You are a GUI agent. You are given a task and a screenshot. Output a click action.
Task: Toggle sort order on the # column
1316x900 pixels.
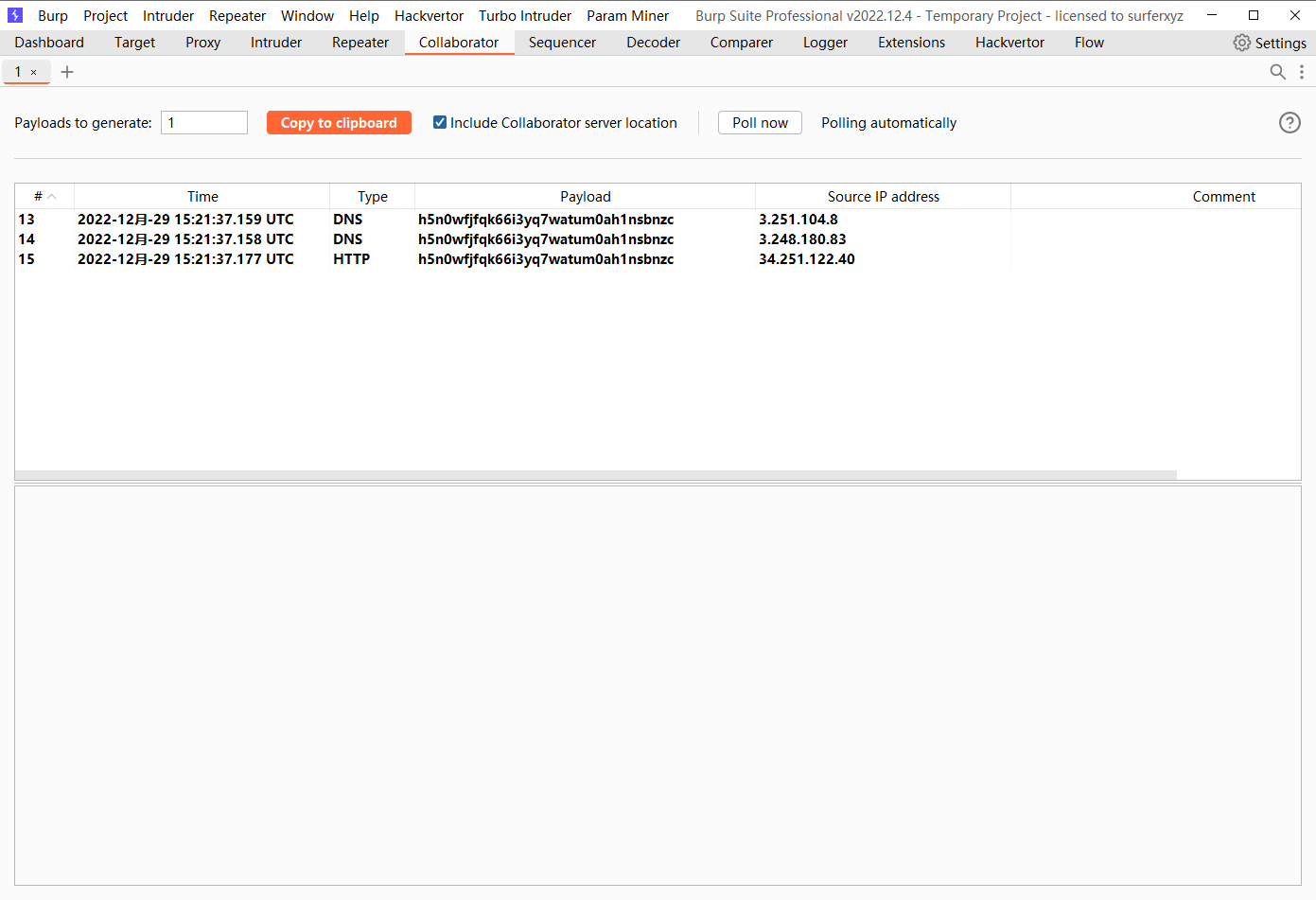[43, 196]
